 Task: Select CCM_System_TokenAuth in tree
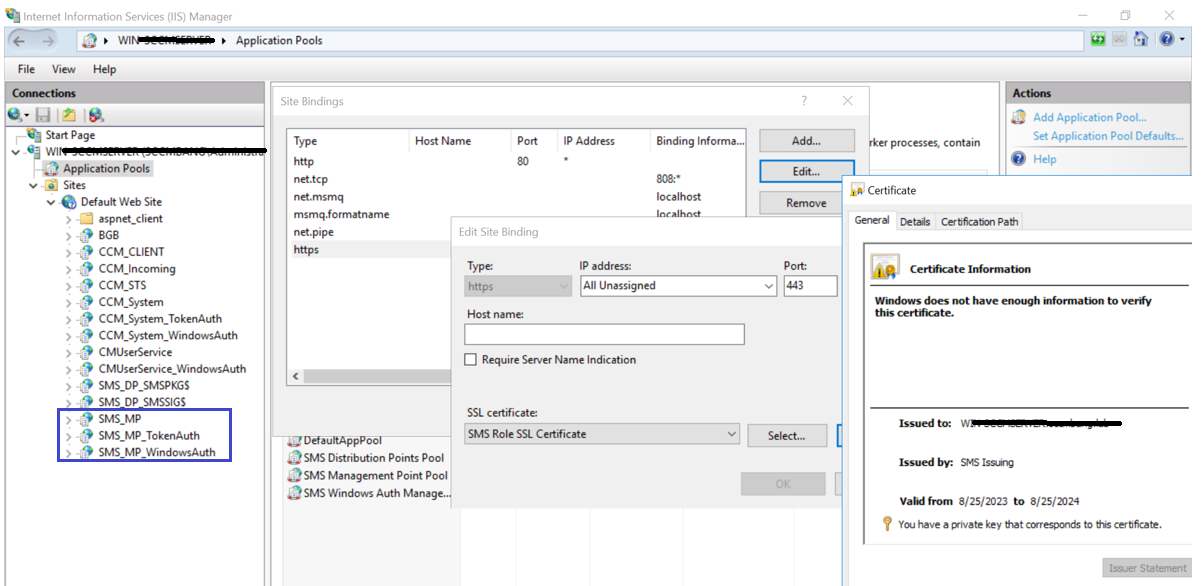coord(161,319)
